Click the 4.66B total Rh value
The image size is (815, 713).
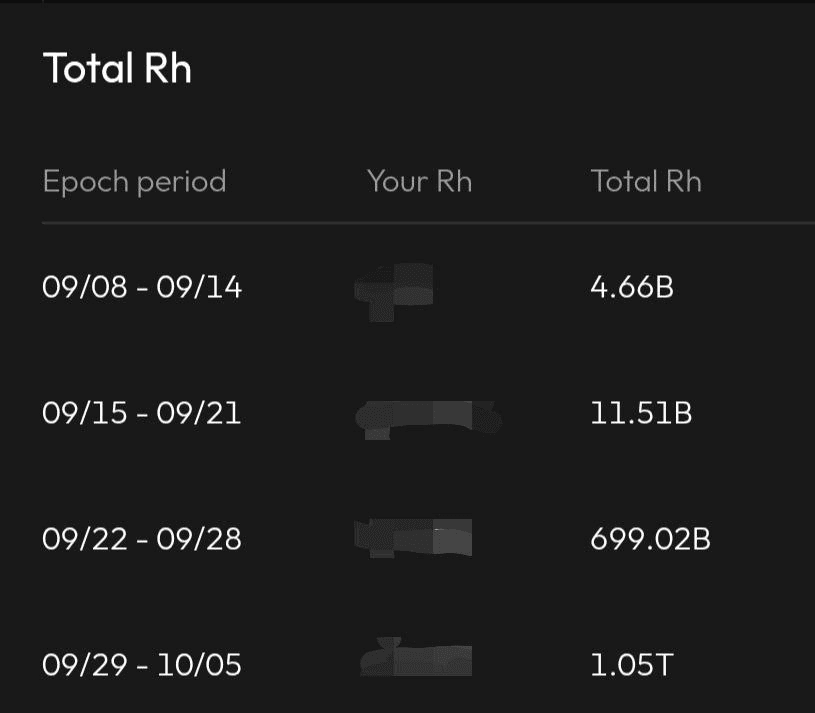(632, 288)
